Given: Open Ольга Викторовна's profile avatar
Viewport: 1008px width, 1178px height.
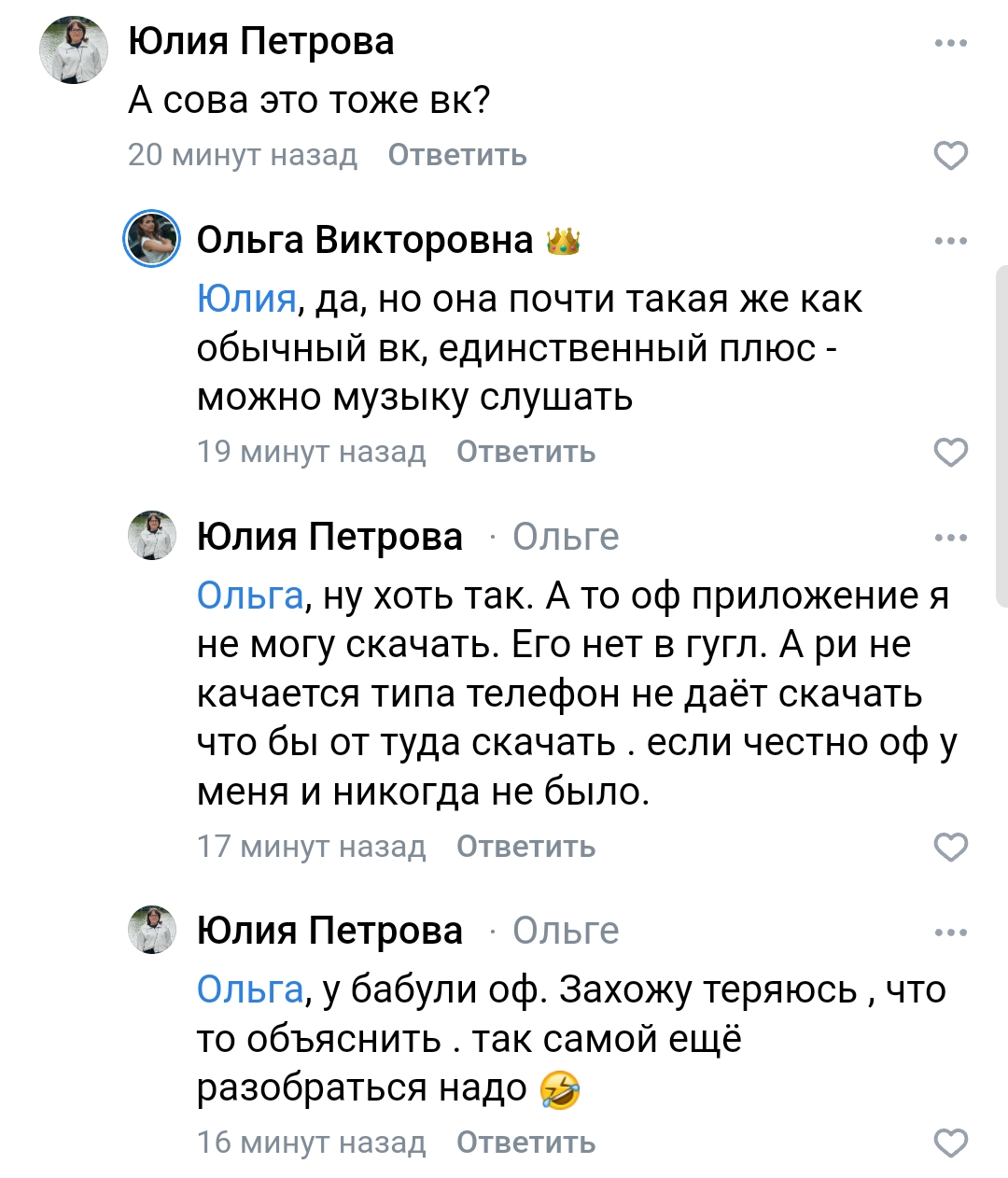Looking at the screenshot, I should [152, 238].
